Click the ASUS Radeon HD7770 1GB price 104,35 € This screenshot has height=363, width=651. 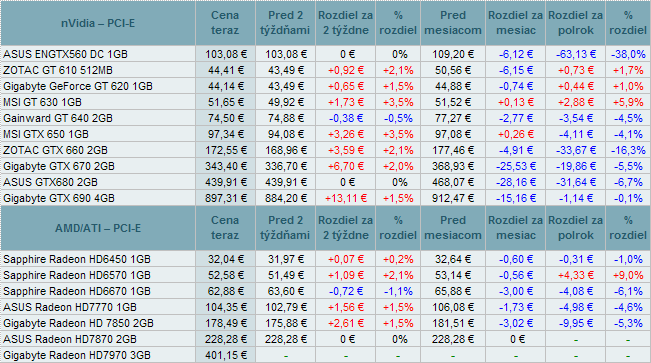[226, 307]
